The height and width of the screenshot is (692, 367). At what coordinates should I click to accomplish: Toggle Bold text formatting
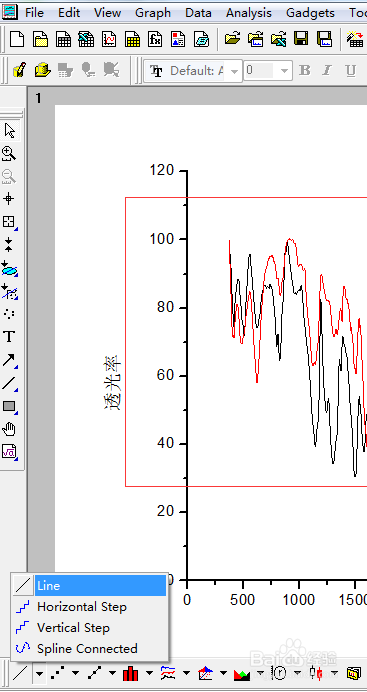pos(304,70)
